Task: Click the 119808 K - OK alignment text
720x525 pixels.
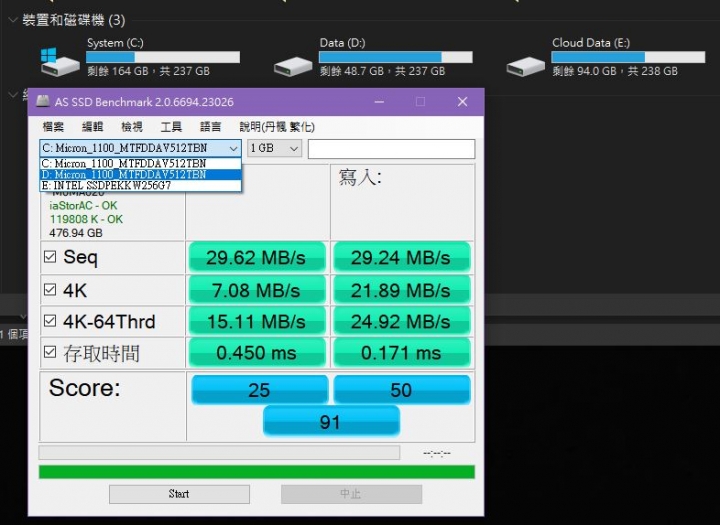Action: click(86, 219)
